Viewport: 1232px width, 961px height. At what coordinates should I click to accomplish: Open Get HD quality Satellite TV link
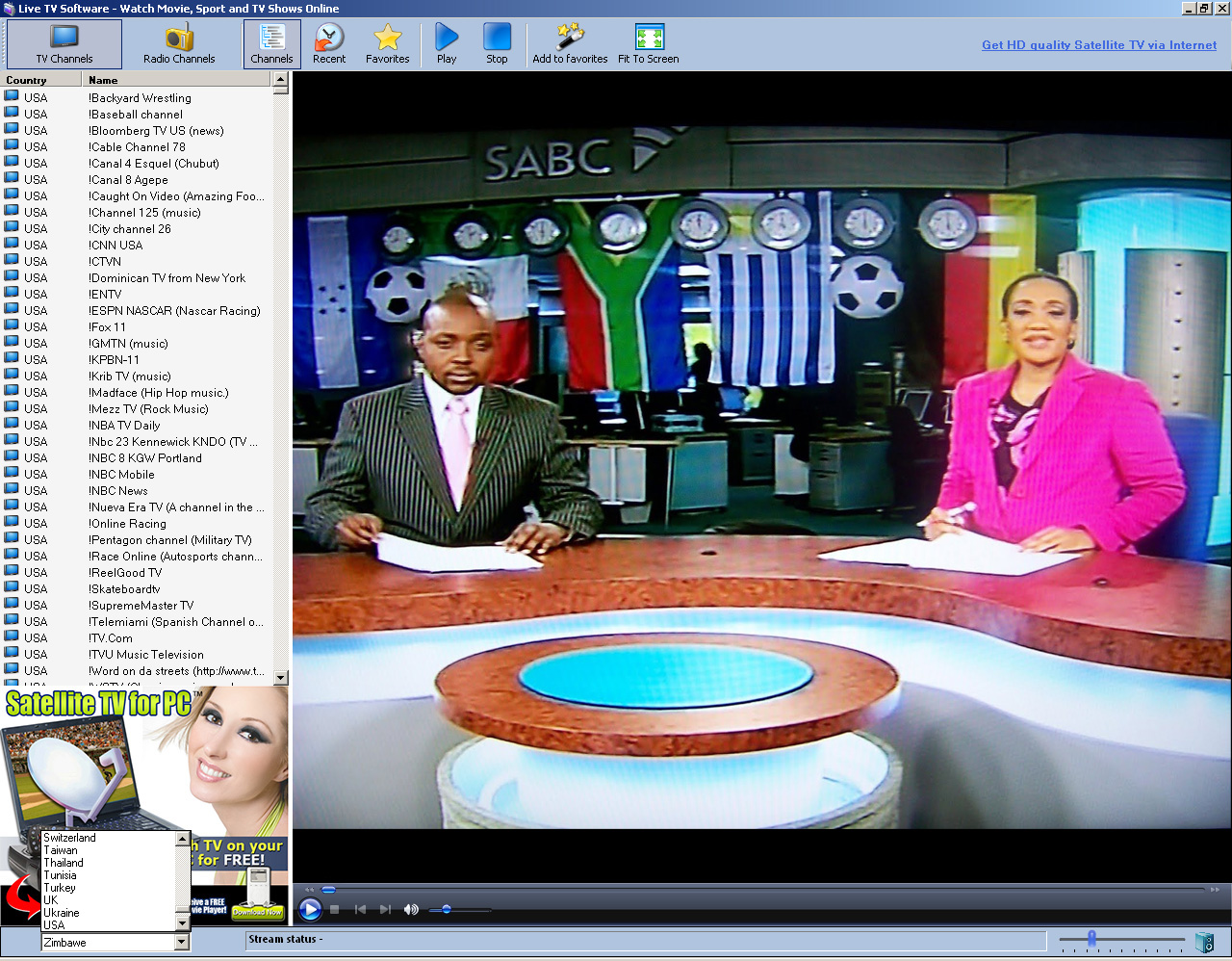coord(1099,45)
